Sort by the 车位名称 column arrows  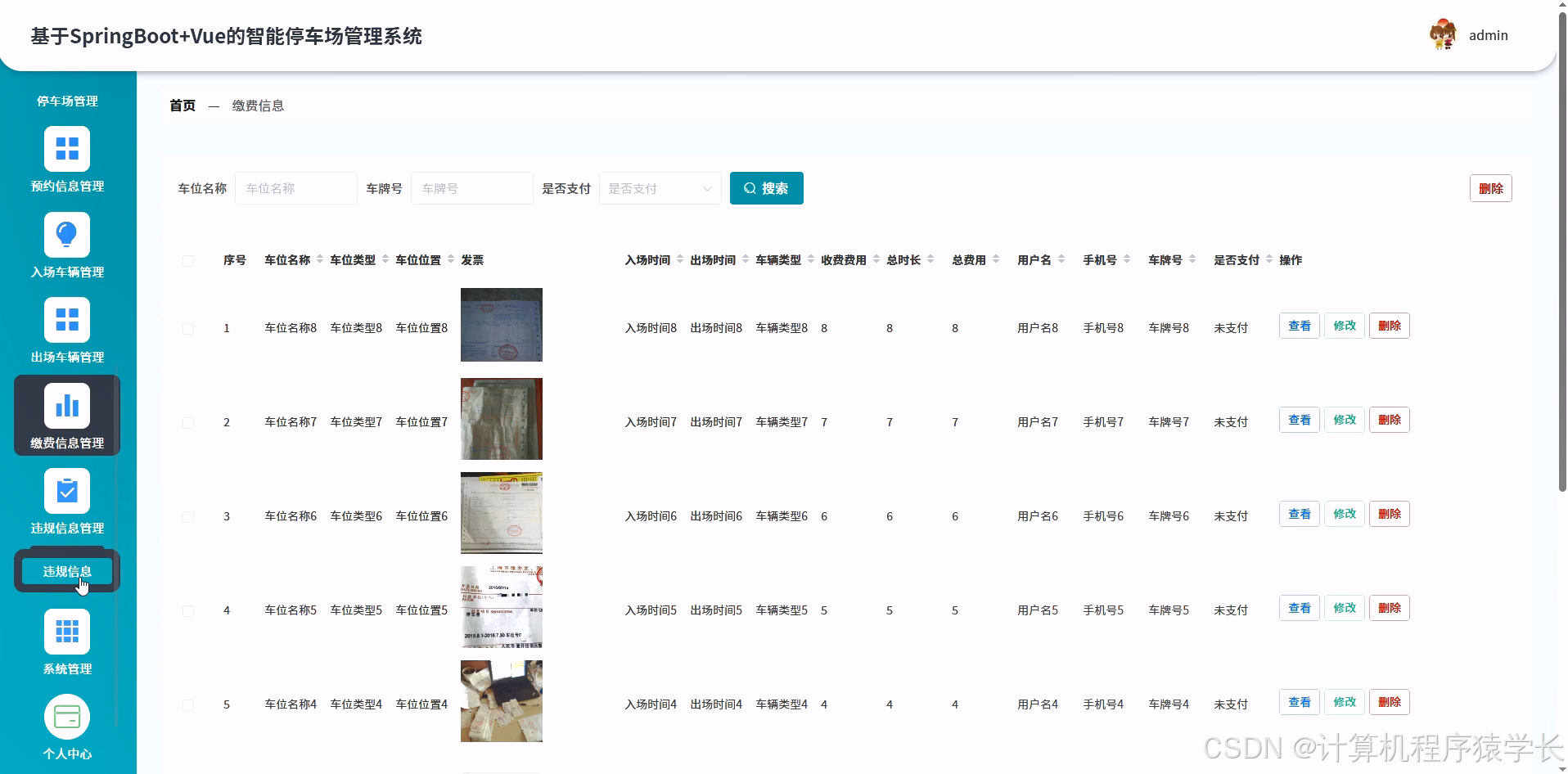[320, 259]
